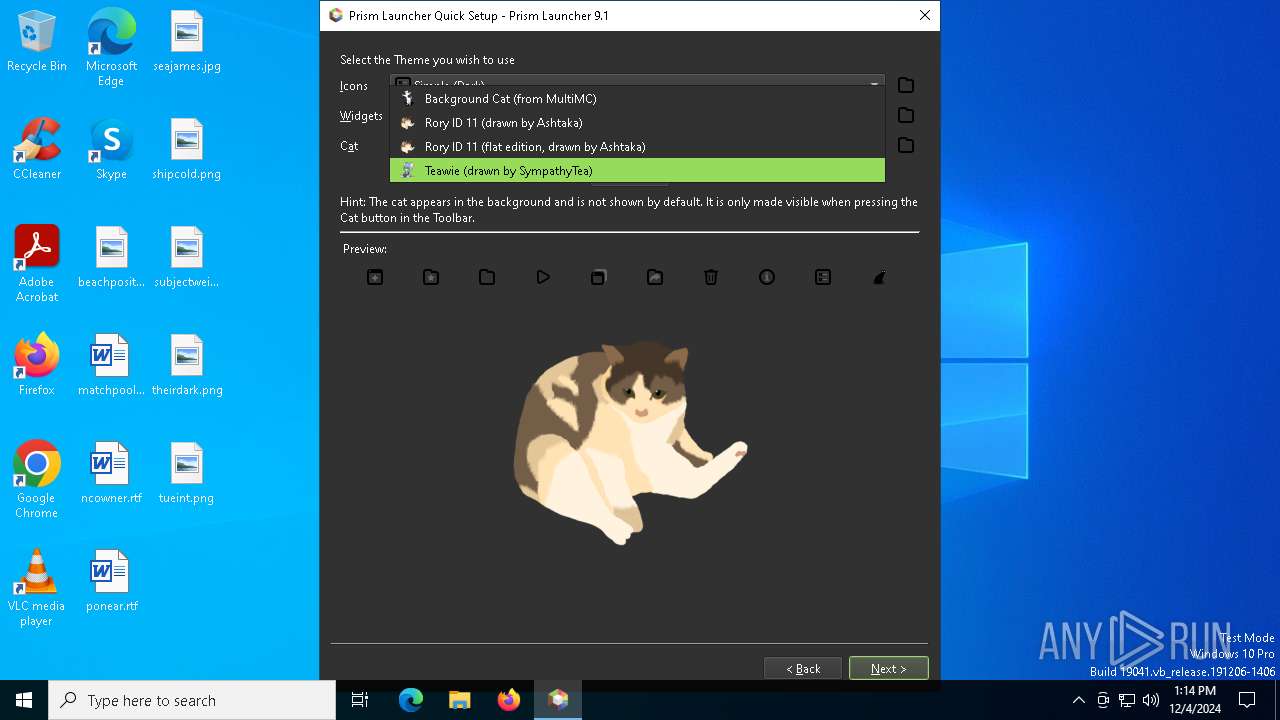Screen dimensions: 1280x720
Task: Click the plain folder preview icon
Action: point(487,277)
